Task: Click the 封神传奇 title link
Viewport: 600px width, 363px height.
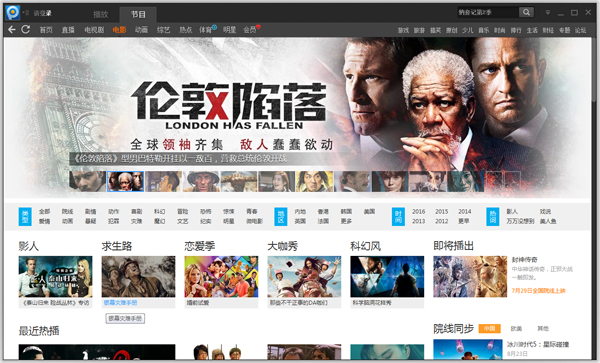Action: (x=525, y=260)
